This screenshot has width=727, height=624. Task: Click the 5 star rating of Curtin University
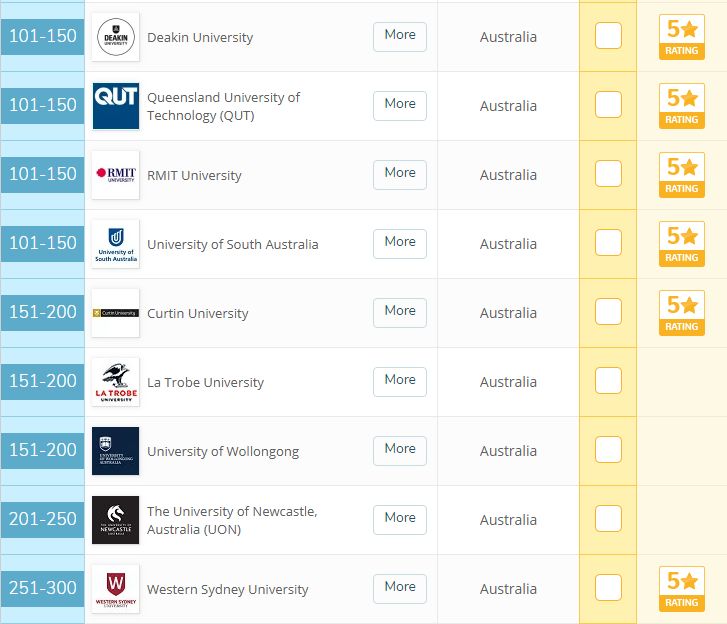(x=682, y=313)
